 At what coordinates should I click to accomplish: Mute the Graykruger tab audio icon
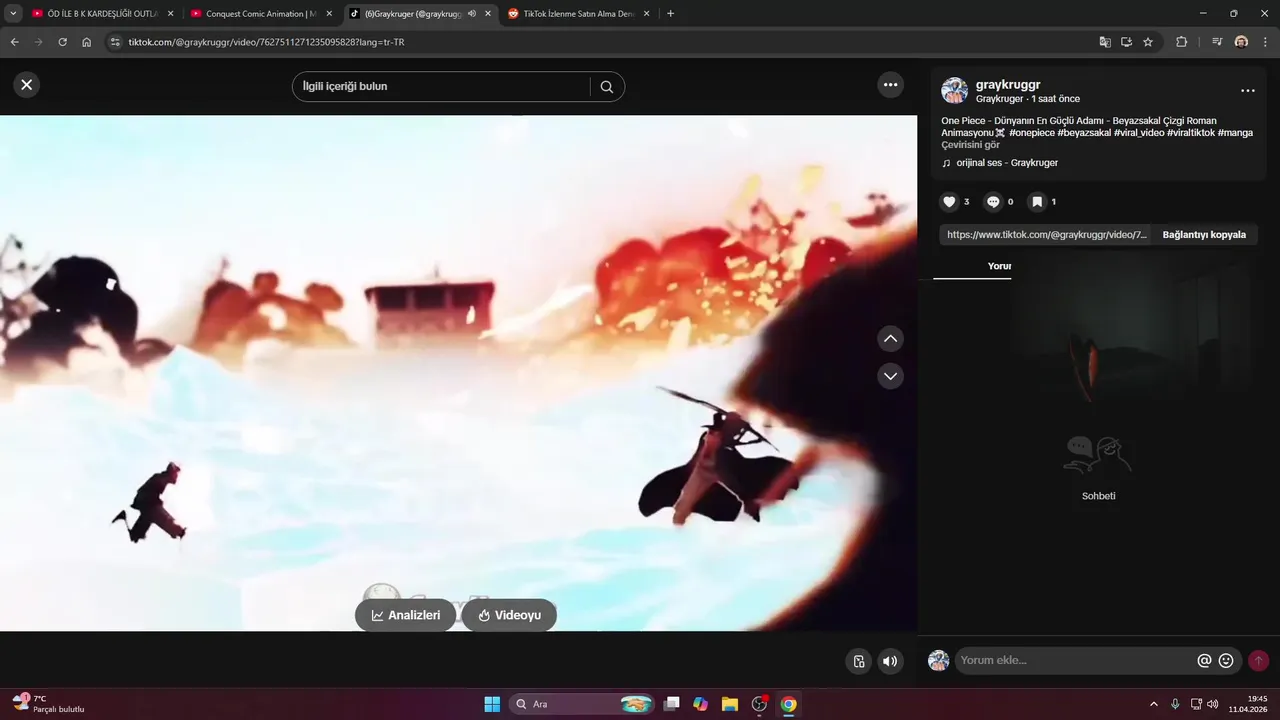(x=471, y=14)
